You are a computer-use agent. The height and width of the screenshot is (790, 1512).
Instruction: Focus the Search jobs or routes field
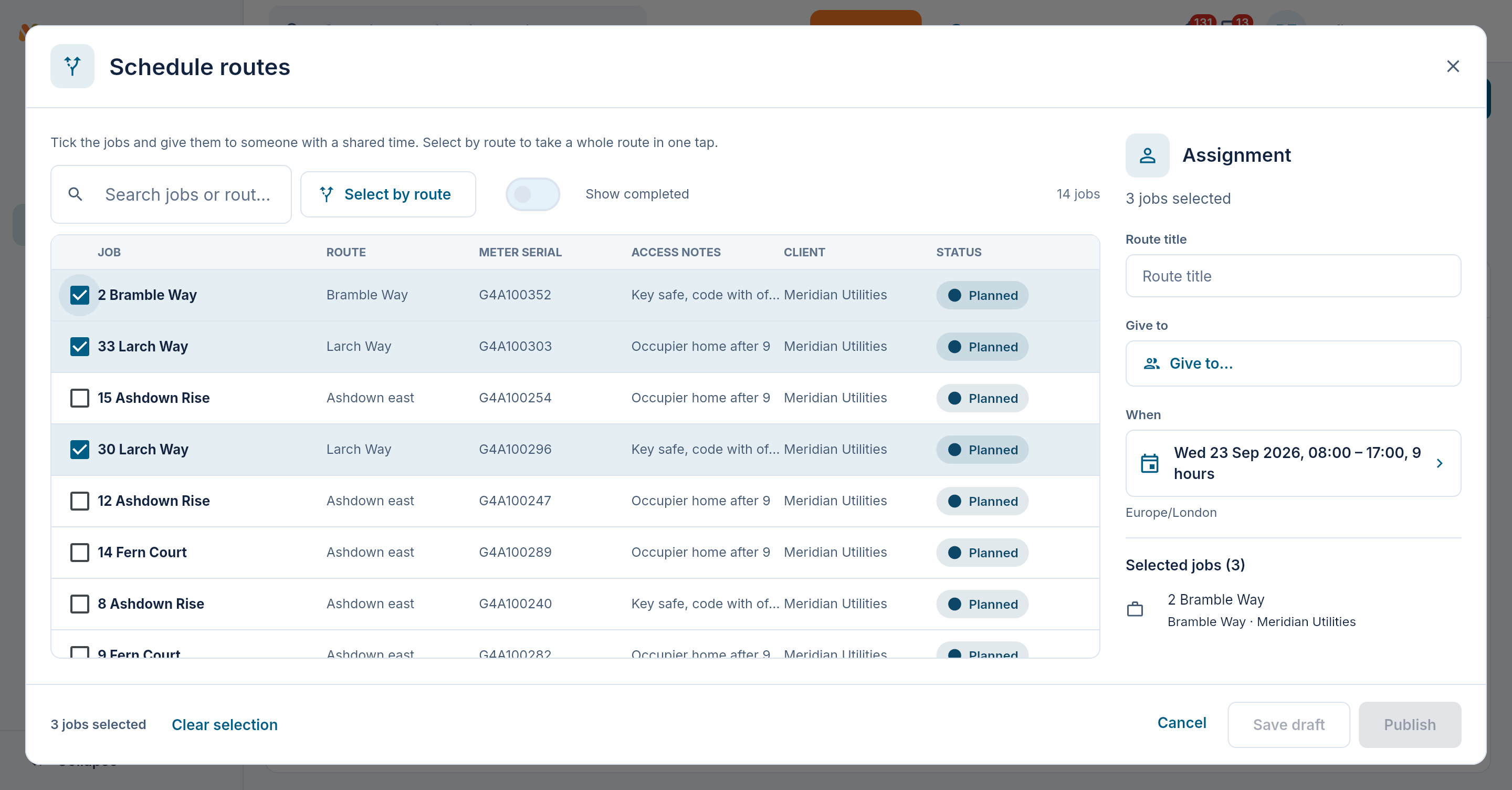coord(171,194)
